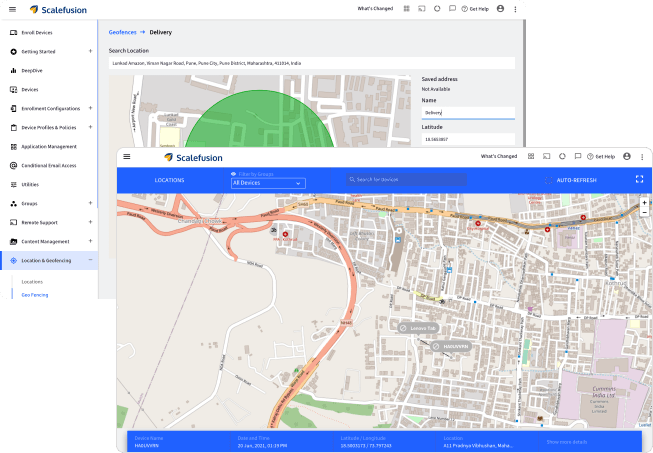Click apps grid icon in back window header
This screenshot has width=653, height=453.
point(406,9)
